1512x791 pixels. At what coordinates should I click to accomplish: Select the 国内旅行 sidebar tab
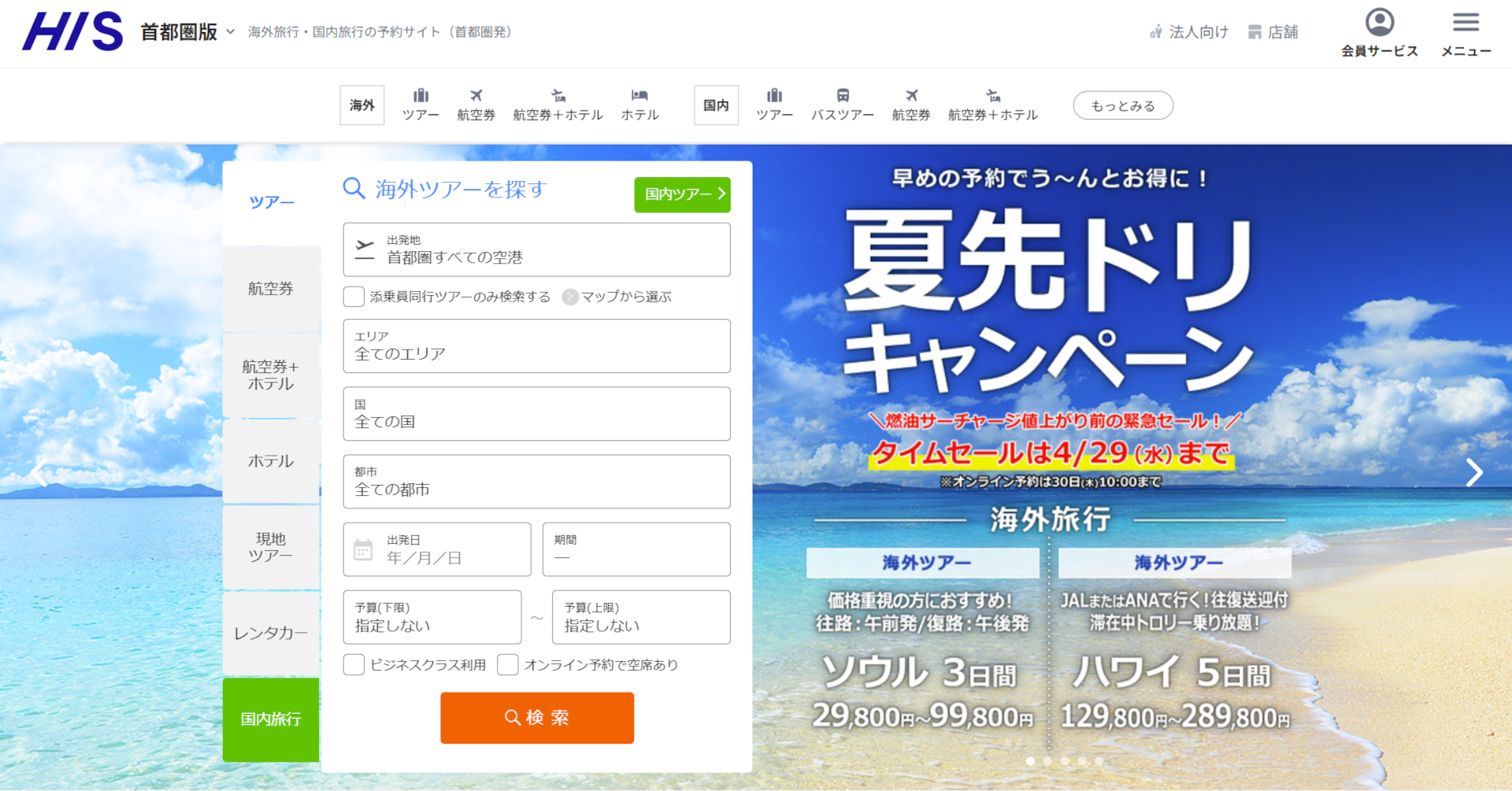[x=271, y=720]
